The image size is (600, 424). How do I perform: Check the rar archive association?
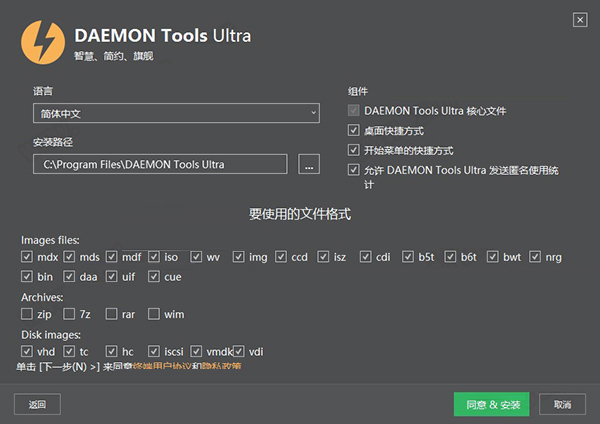(112, 314)
